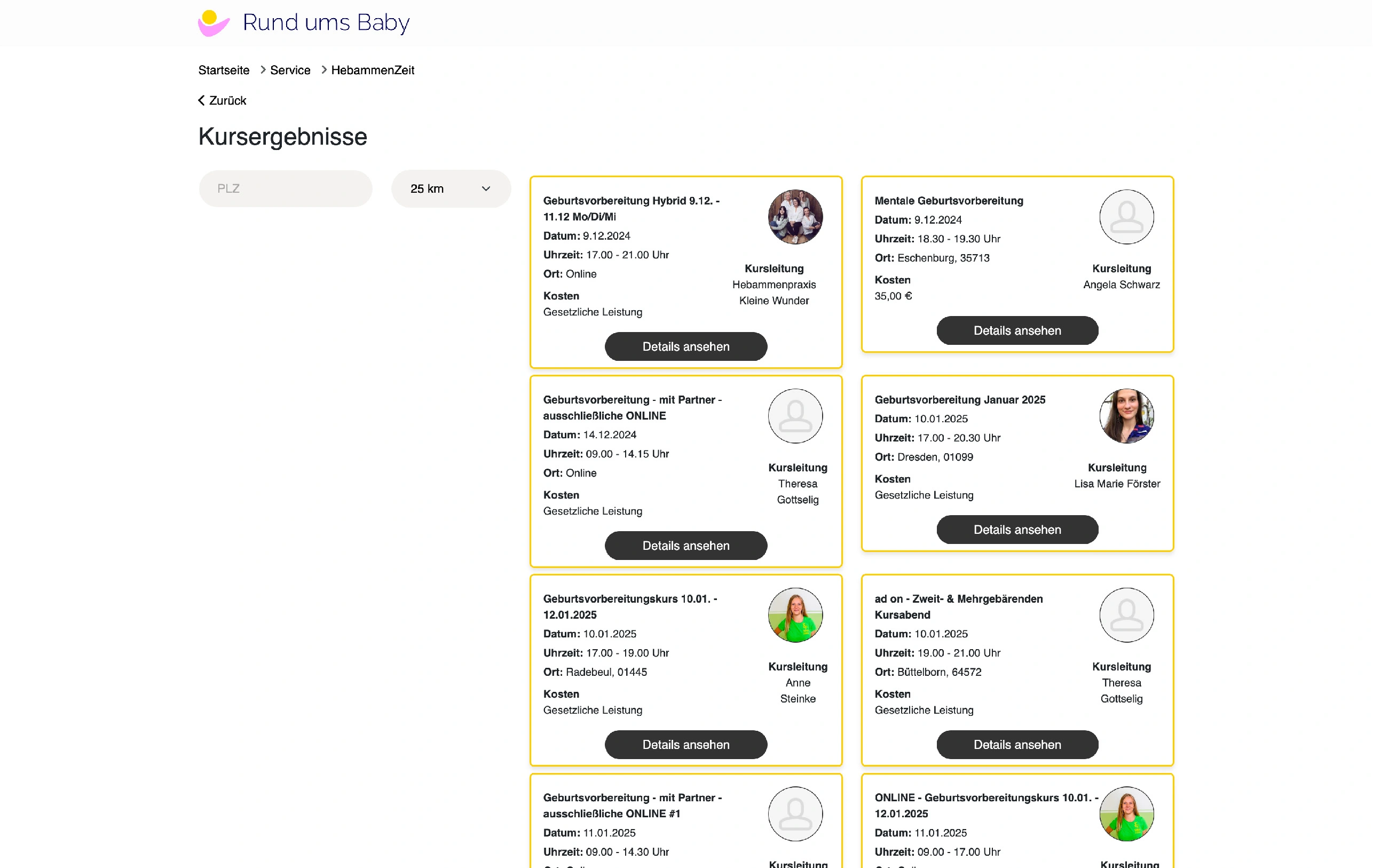1373x868 pixels.
Task: Click Theresa Gottselig avatar on 14.12.2024 course
Action: [795, 416]
